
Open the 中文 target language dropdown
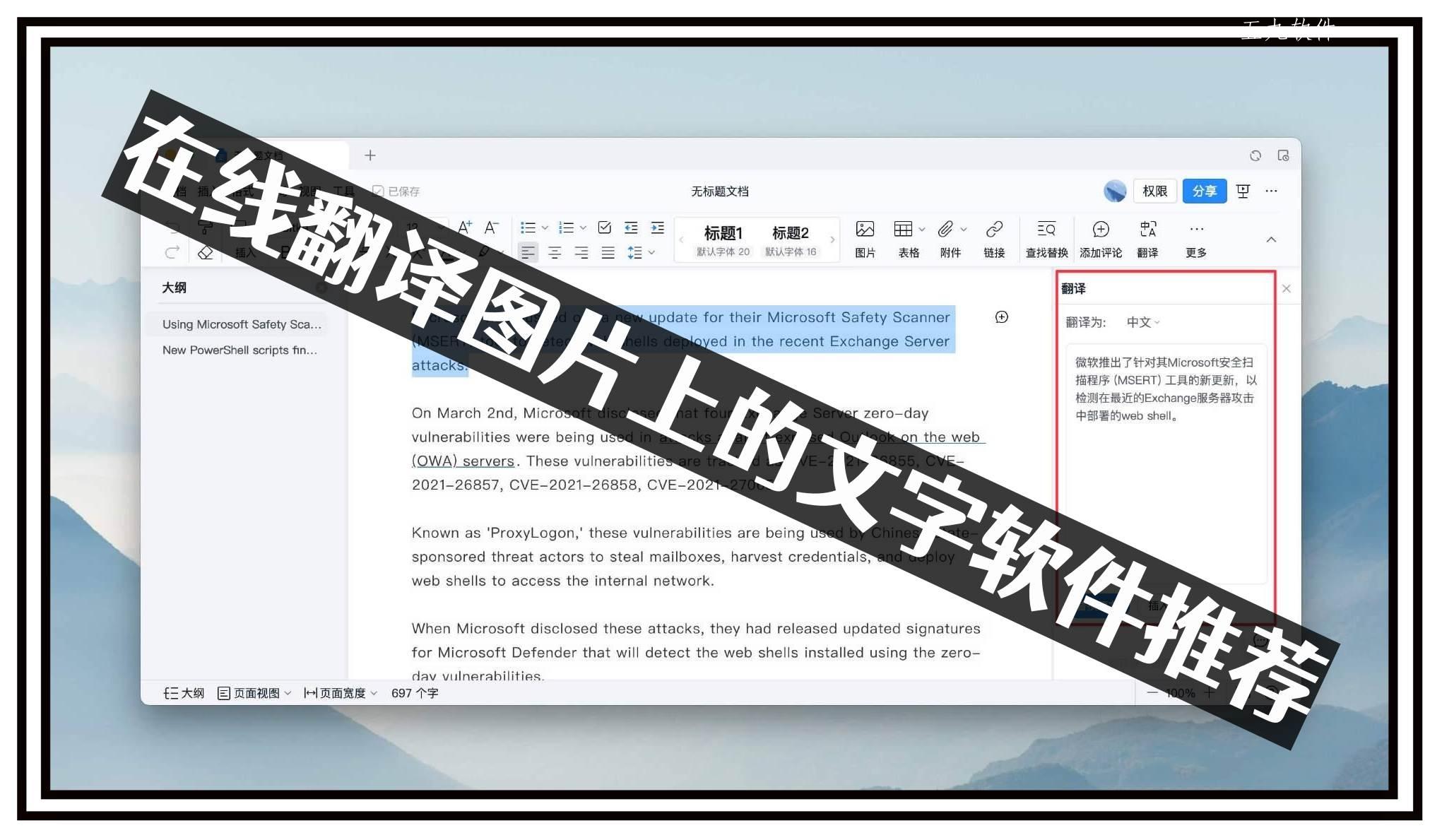[1142, 322]
